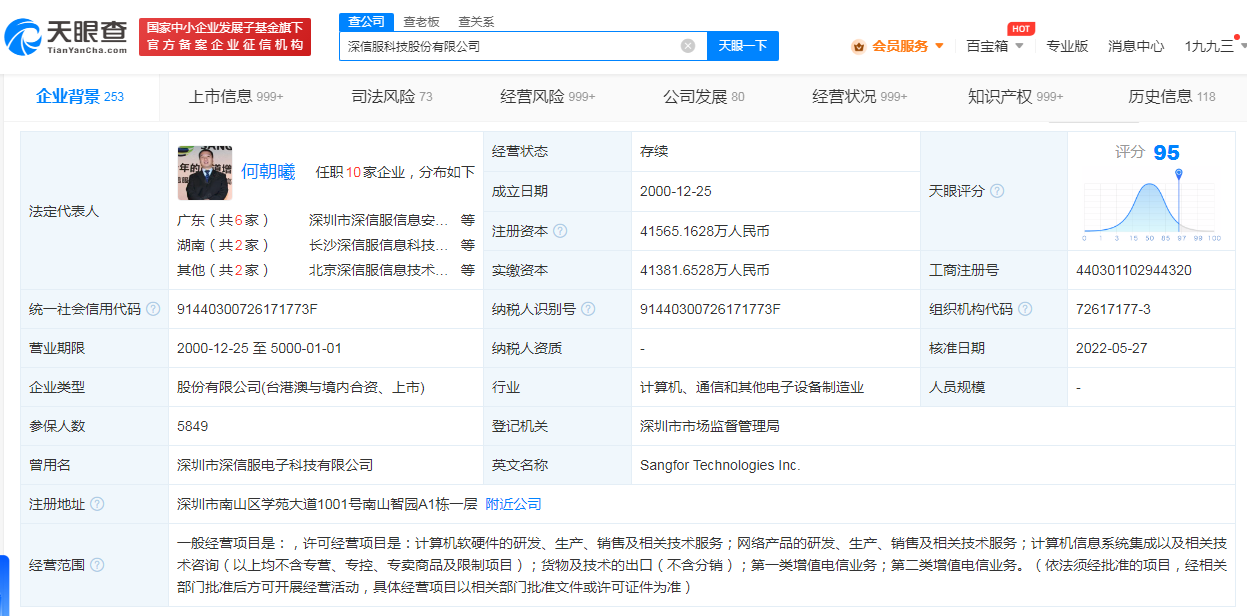Image resolution: width=1247 pixels, height=616 pixels.
Task: Click the 天眼一下 search button
Action: click(743, 46)
